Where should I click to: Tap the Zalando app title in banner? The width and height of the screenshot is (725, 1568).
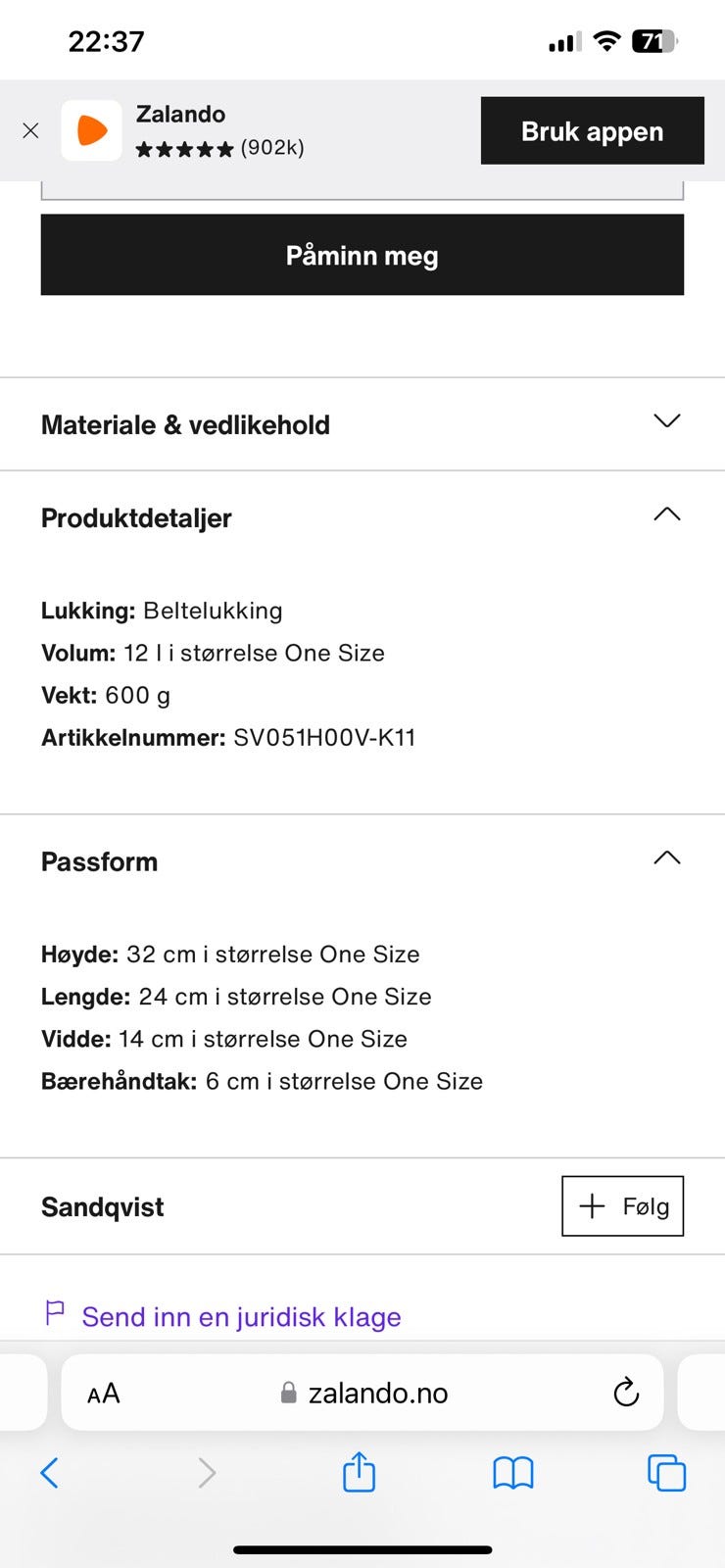coord(180,114)
